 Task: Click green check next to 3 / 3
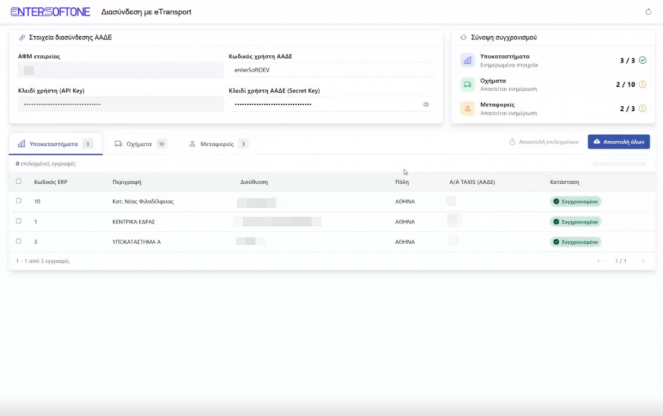643,60
